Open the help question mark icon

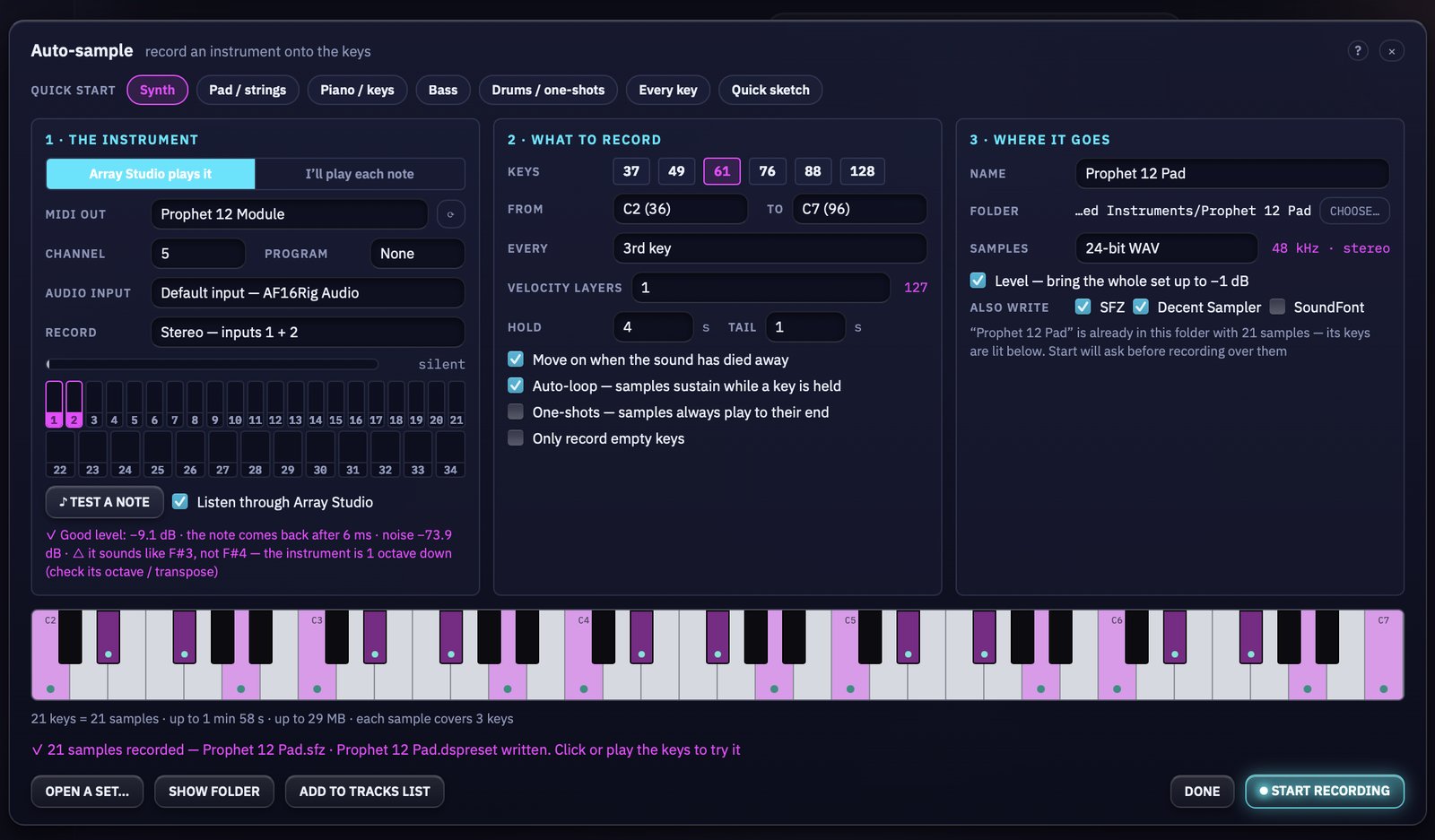point(1358,50)
